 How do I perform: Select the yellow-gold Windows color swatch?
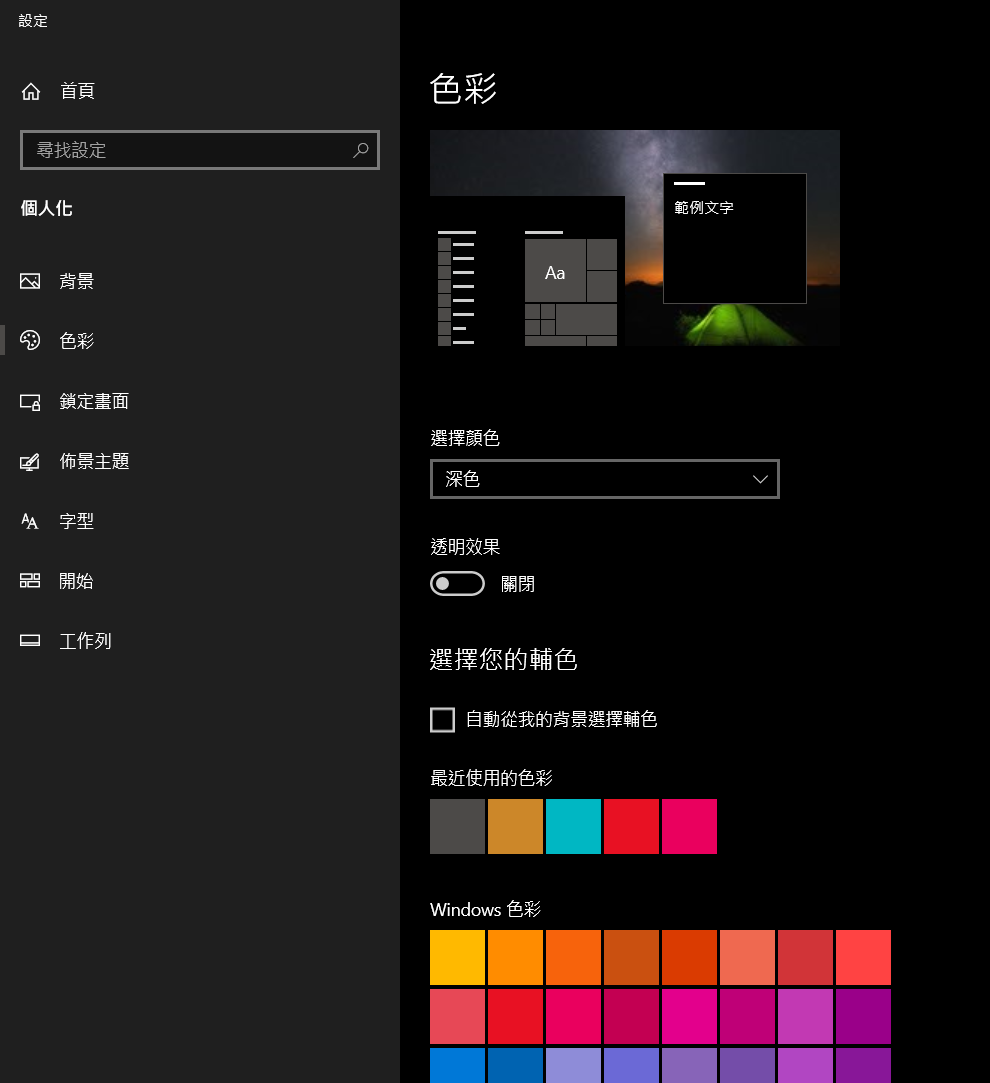[457, 957]
